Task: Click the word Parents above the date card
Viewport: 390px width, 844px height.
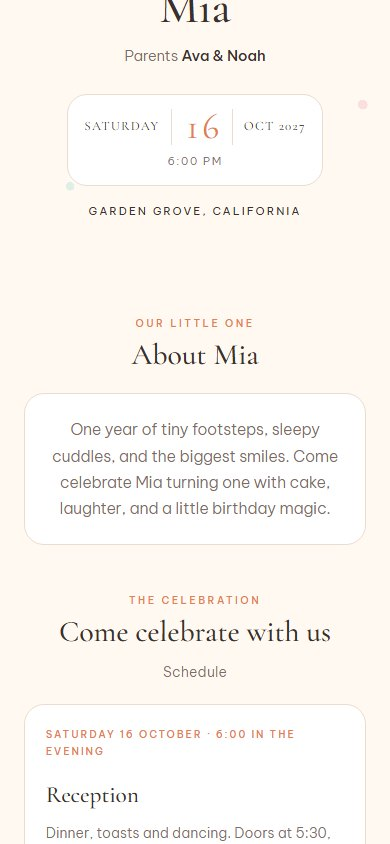Action: point(151,56)
